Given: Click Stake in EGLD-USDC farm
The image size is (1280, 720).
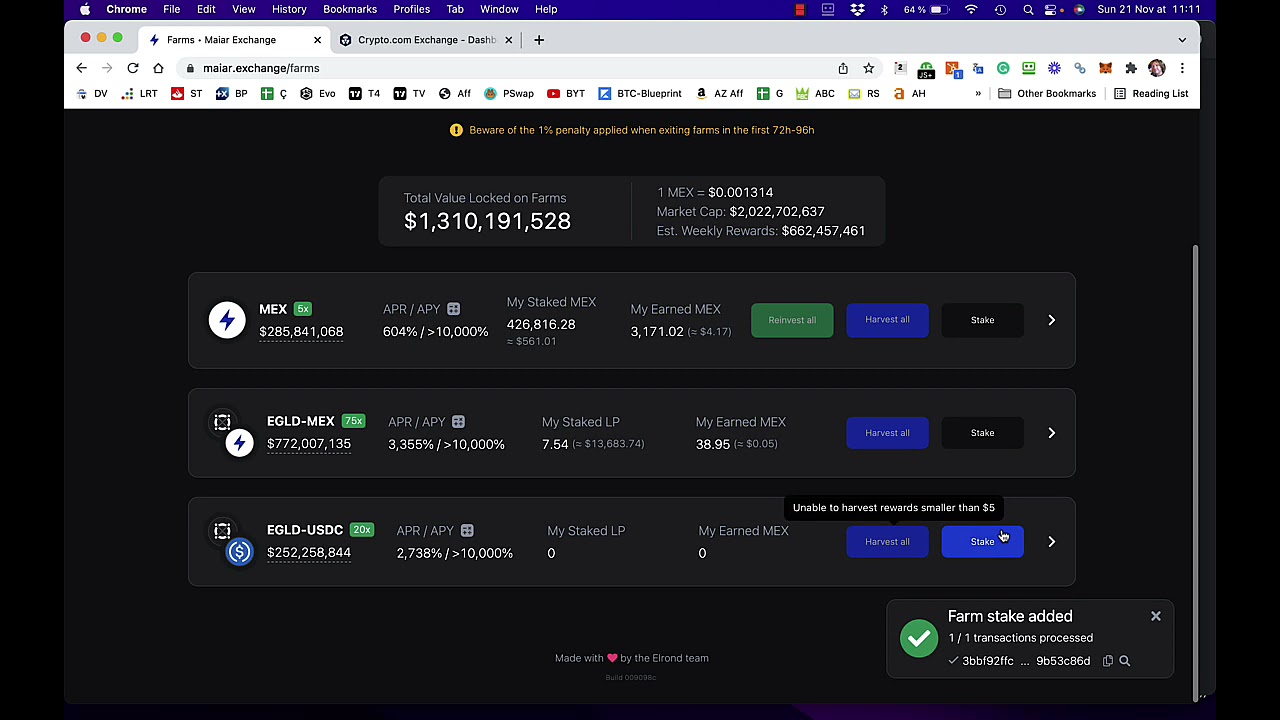Looking at the screenshot, I should coord(982,542).
